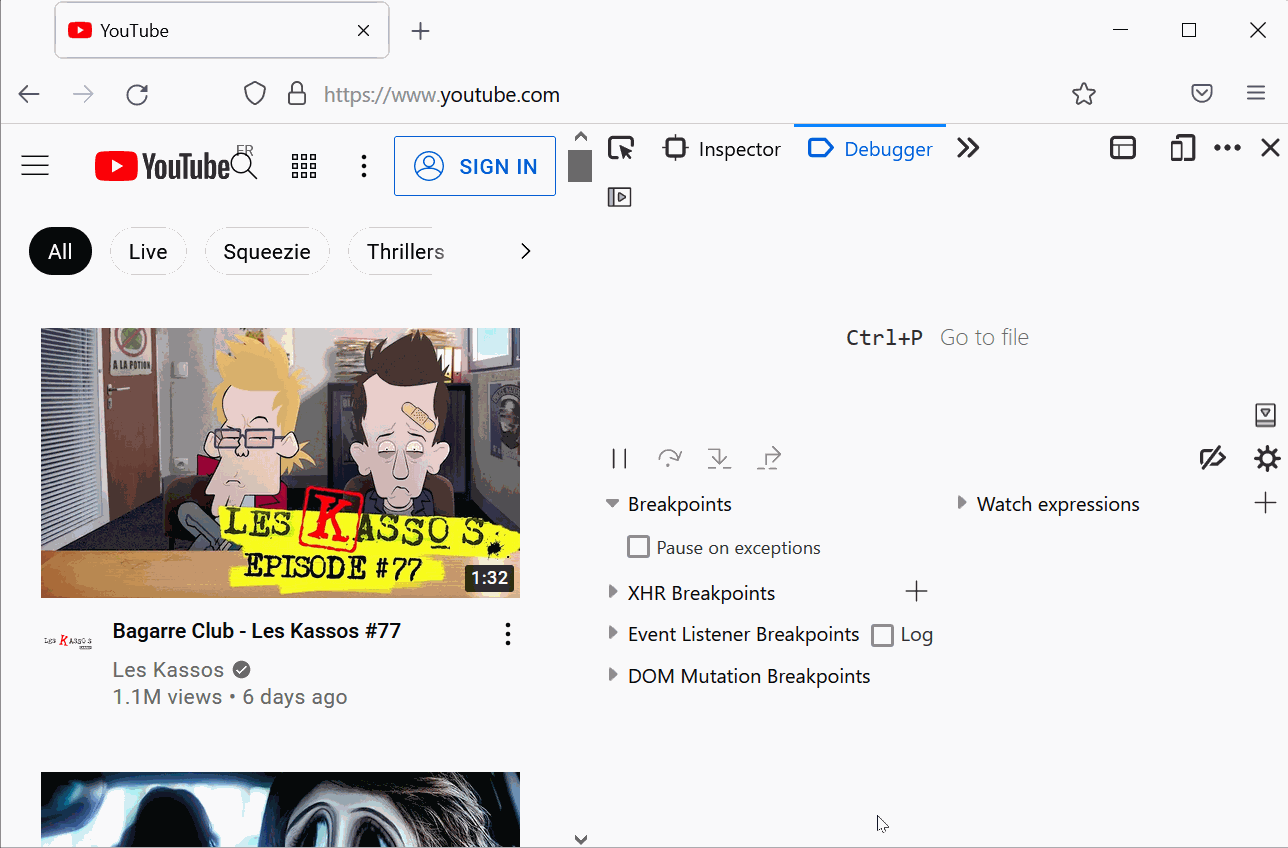Add a new XHR breakpoint
The height and width of the screenshot is (848, 1288).
pyautogui.click(x=916, y=592)
